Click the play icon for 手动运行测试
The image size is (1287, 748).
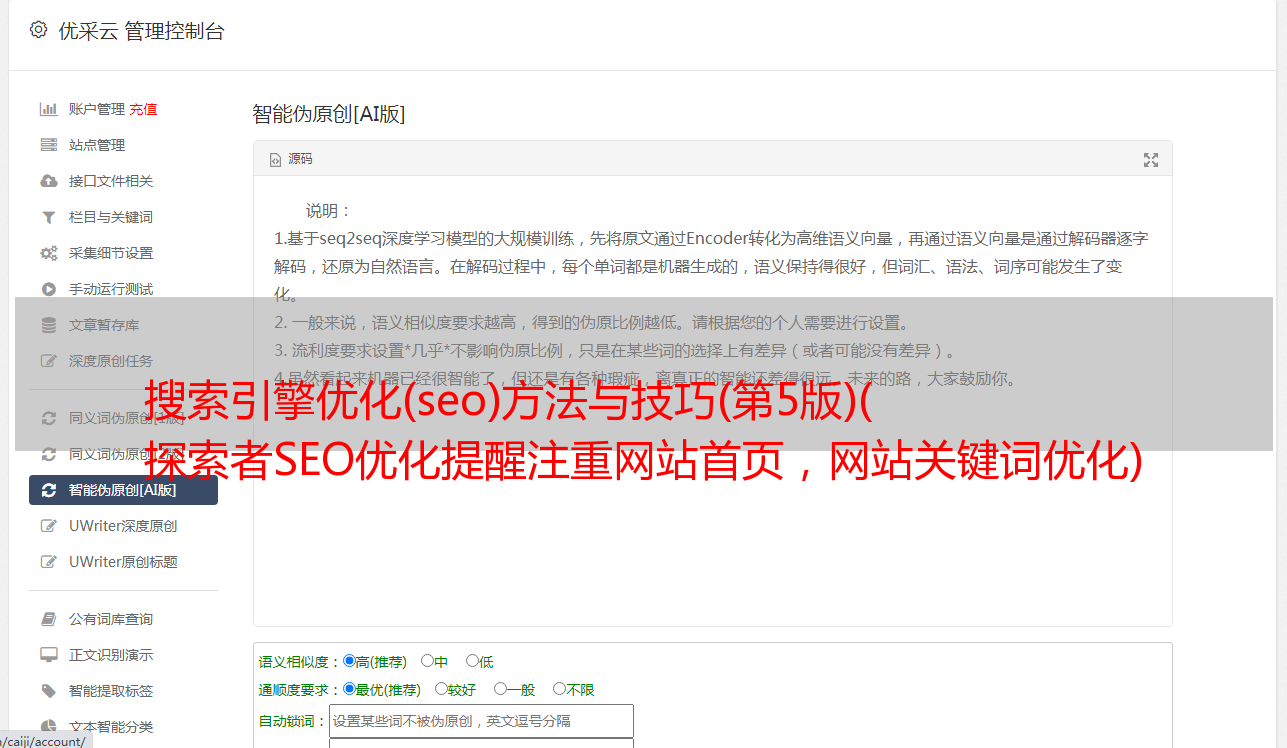(48, 289)
